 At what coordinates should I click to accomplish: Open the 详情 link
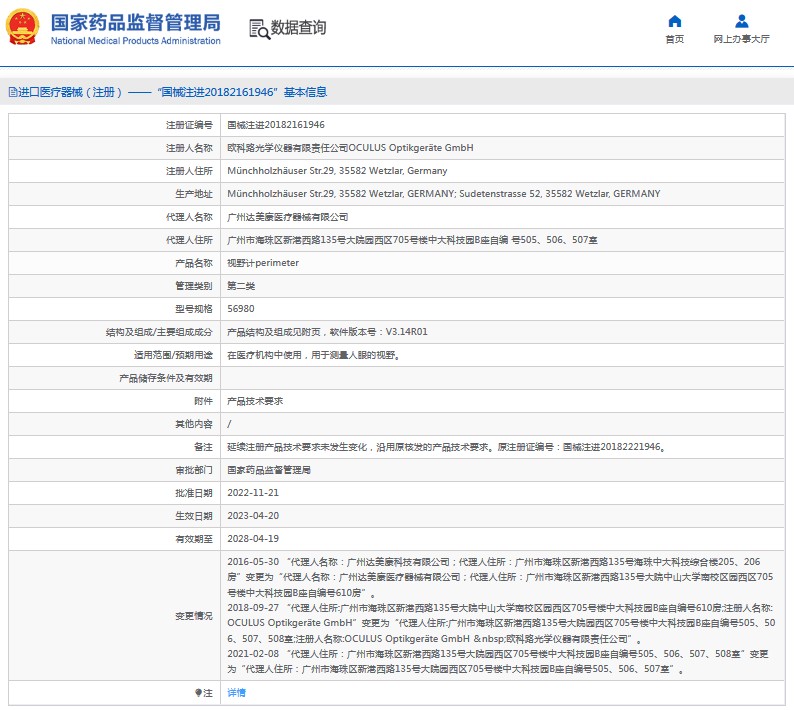[x=236, y=692]
